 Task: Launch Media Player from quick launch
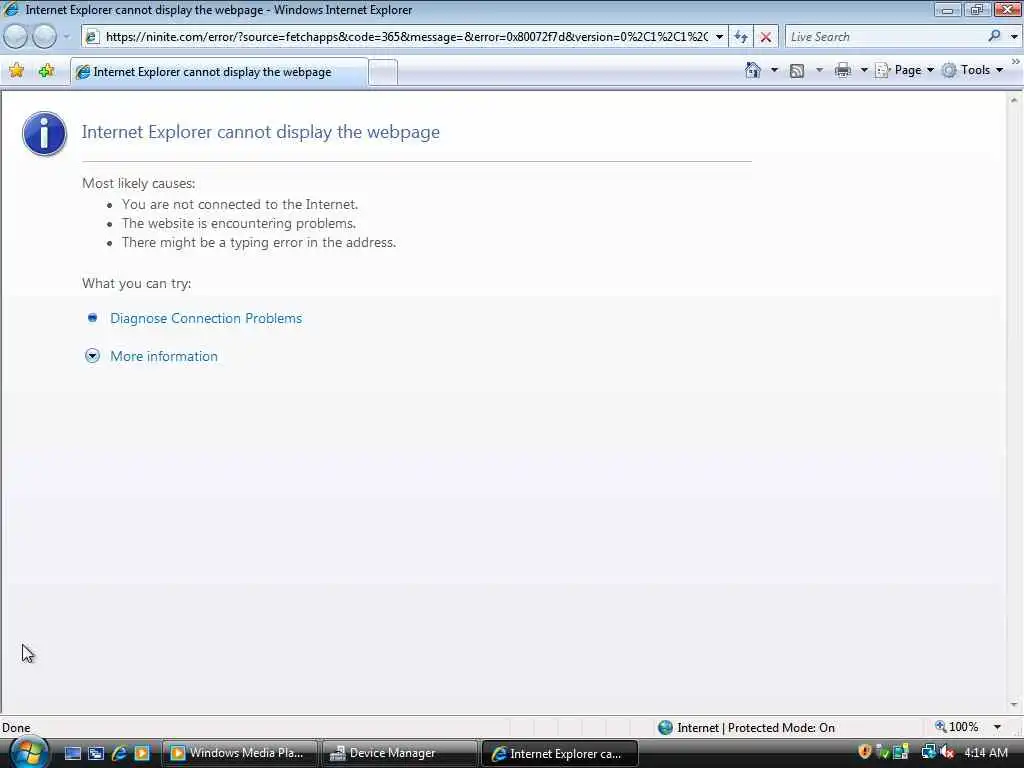point(142,754)
